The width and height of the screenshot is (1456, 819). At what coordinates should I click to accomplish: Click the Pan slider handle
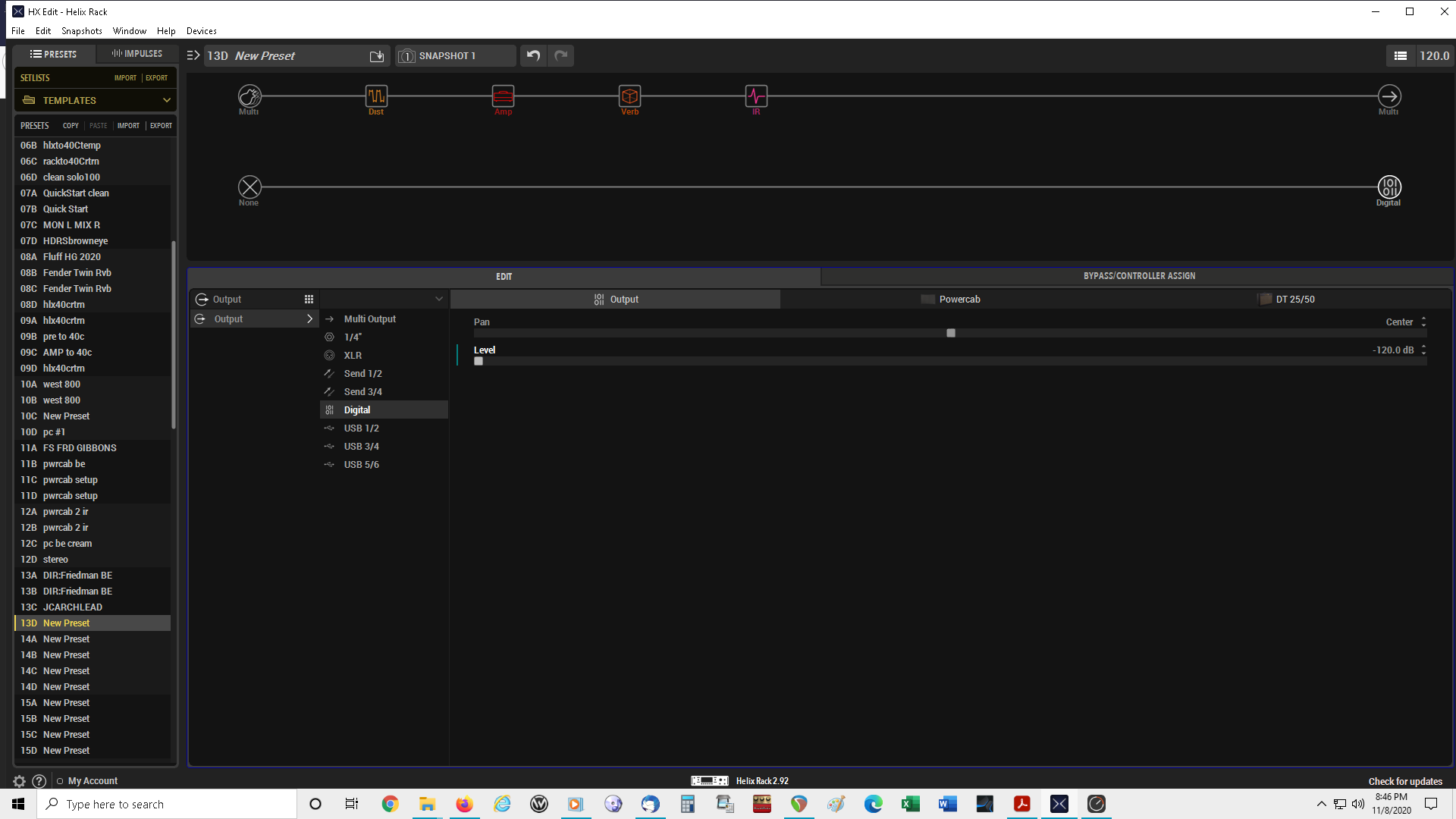951,333
